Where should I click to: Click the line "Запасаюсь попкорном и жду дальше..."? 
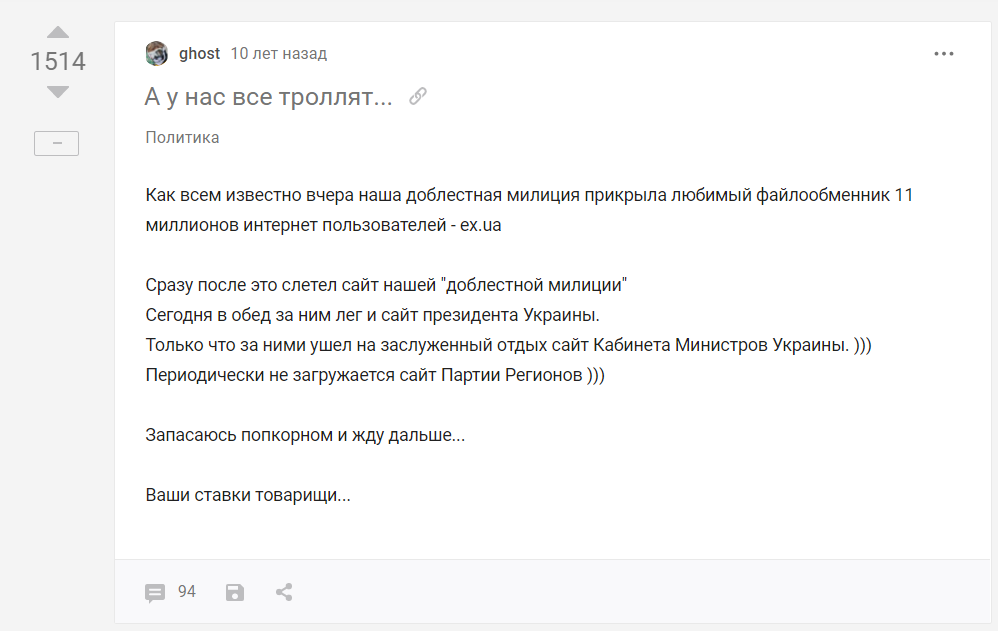coord(305,435)
